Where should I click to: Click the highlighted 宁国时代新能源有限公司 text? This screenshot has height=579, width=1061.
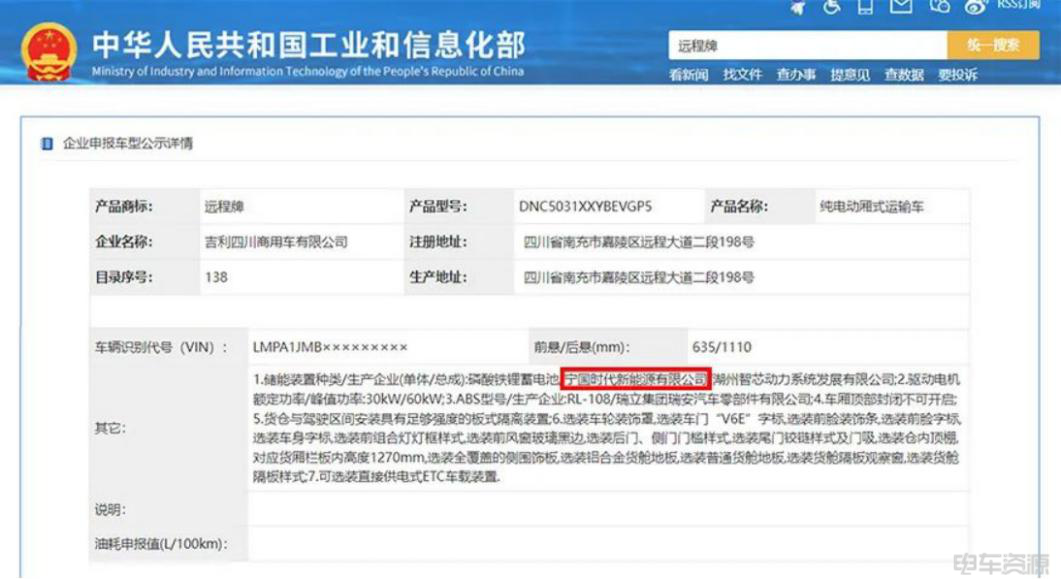(x=635, y=379)
